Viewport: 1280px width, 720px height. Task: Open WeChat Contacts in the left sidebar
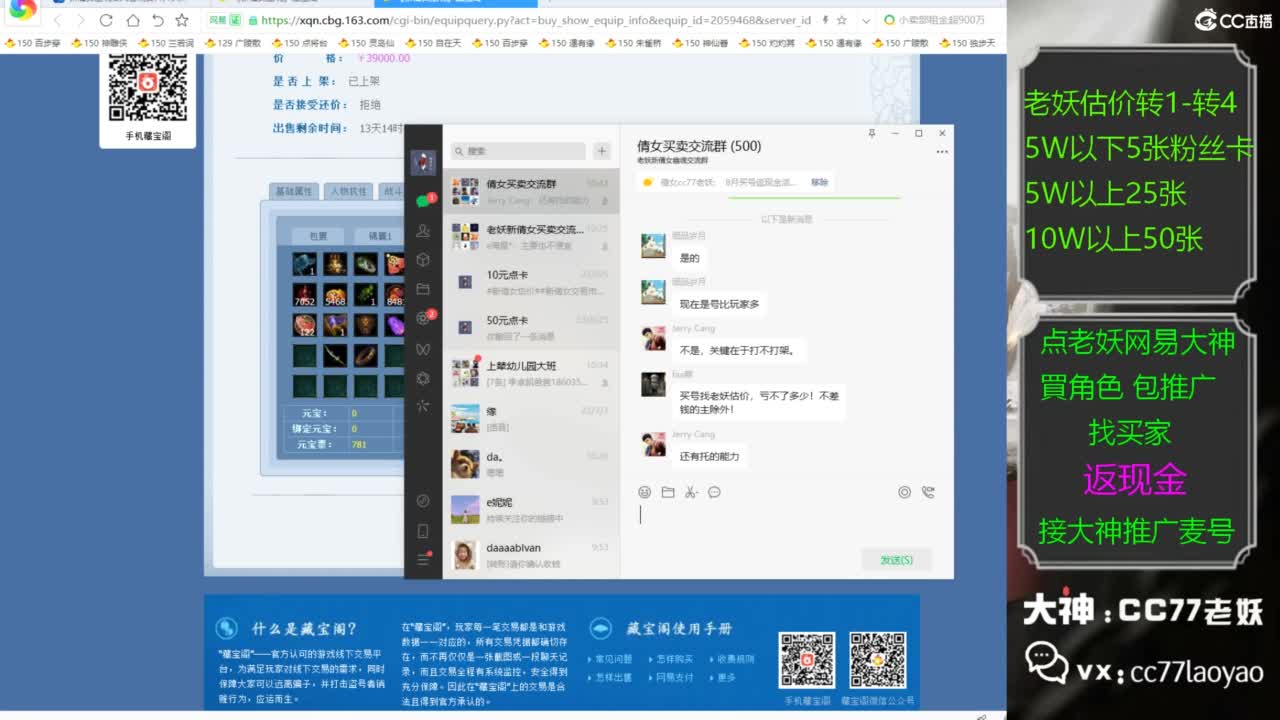click(x=423, y=231)
